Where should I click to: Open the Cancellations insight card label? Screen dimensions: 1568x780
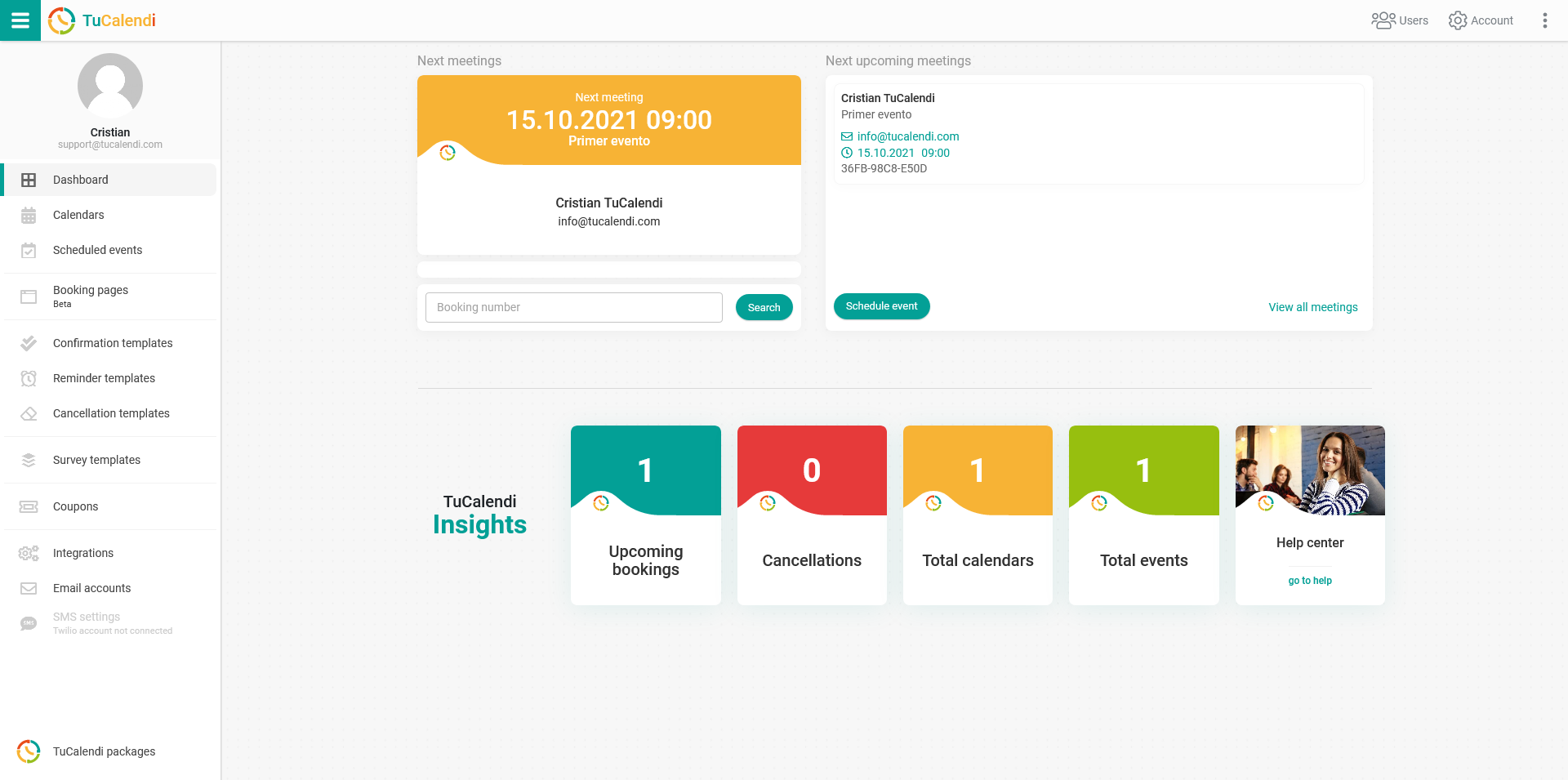pos(812,560)
